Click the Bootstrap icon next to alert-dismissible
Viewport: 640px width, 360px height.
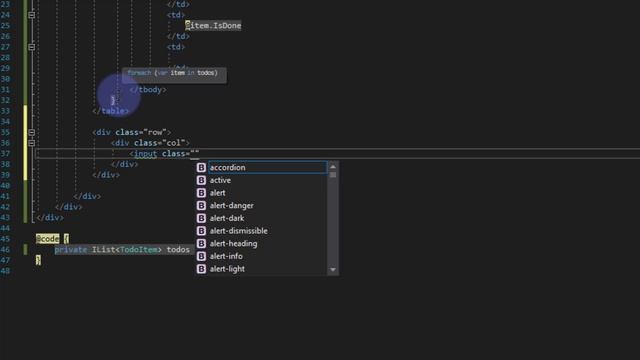(x=201, y=231)
